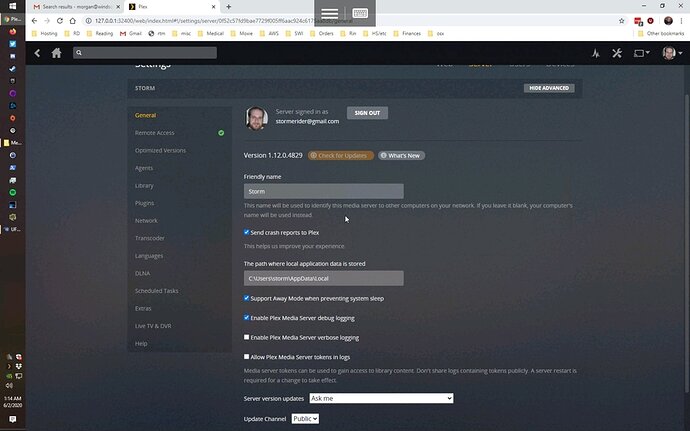Open Extras settings
Viewport: 690px width, 431px height.
(143, 309)
